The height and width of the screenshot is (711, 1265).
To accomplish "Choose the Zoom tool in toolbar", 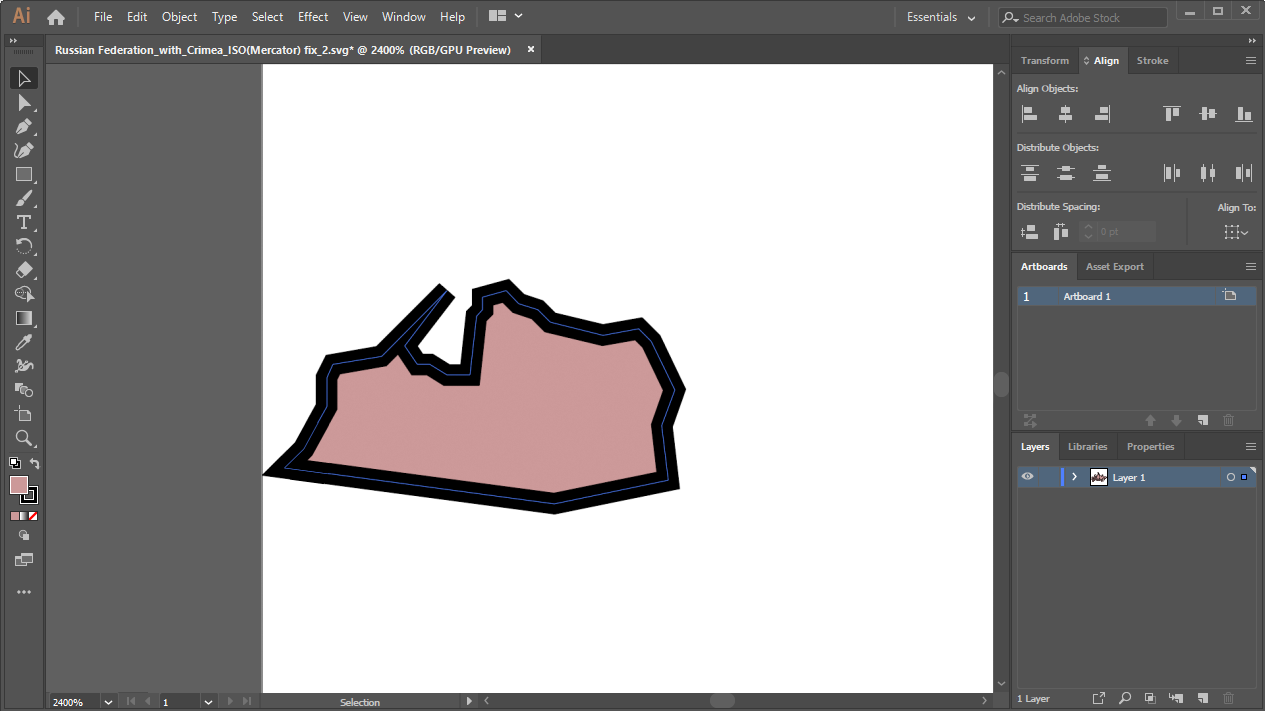I will 24,438.
